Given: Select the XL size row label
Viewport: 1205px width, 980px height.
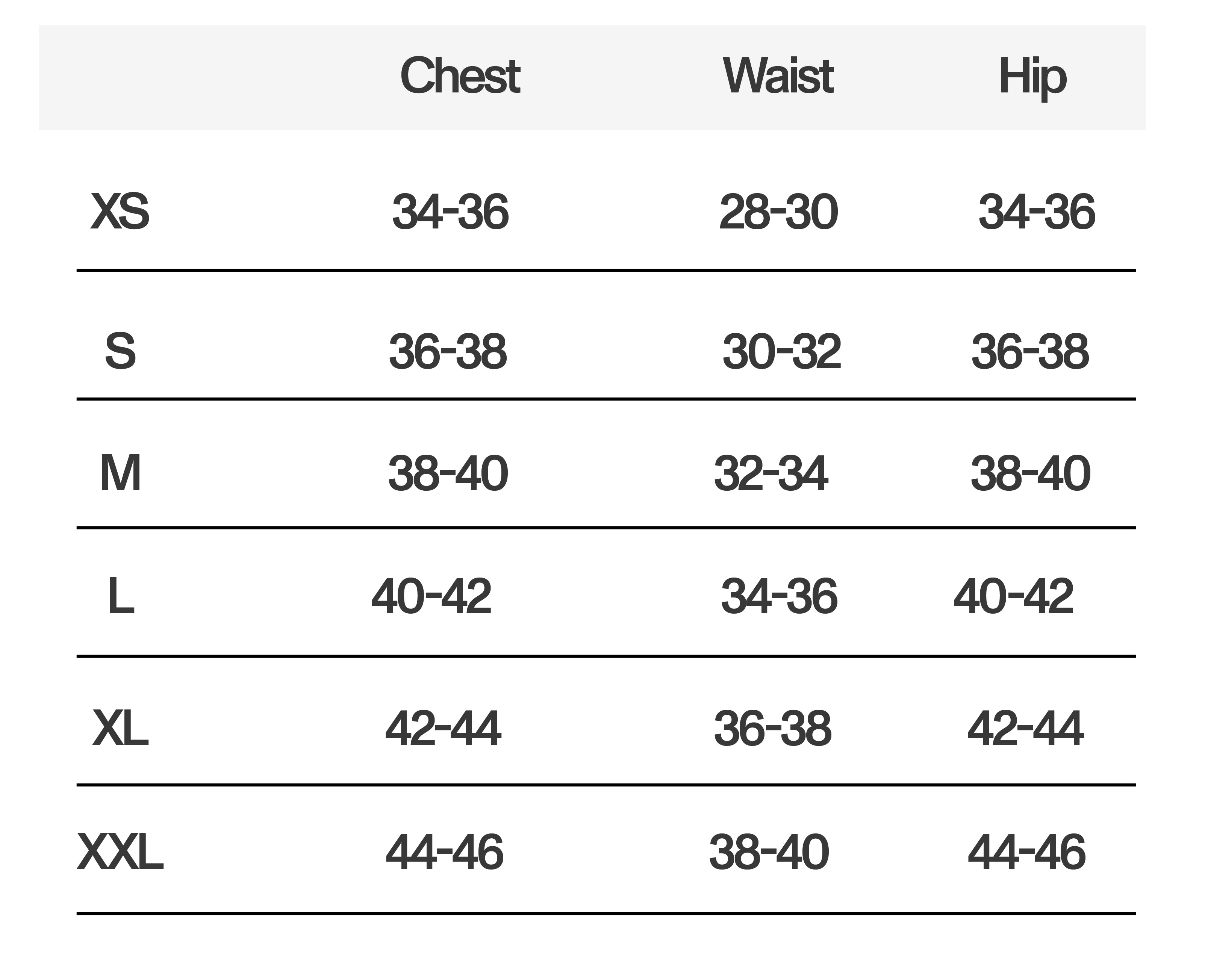Looking at the screenshot, I should click(x=120, y=728).
